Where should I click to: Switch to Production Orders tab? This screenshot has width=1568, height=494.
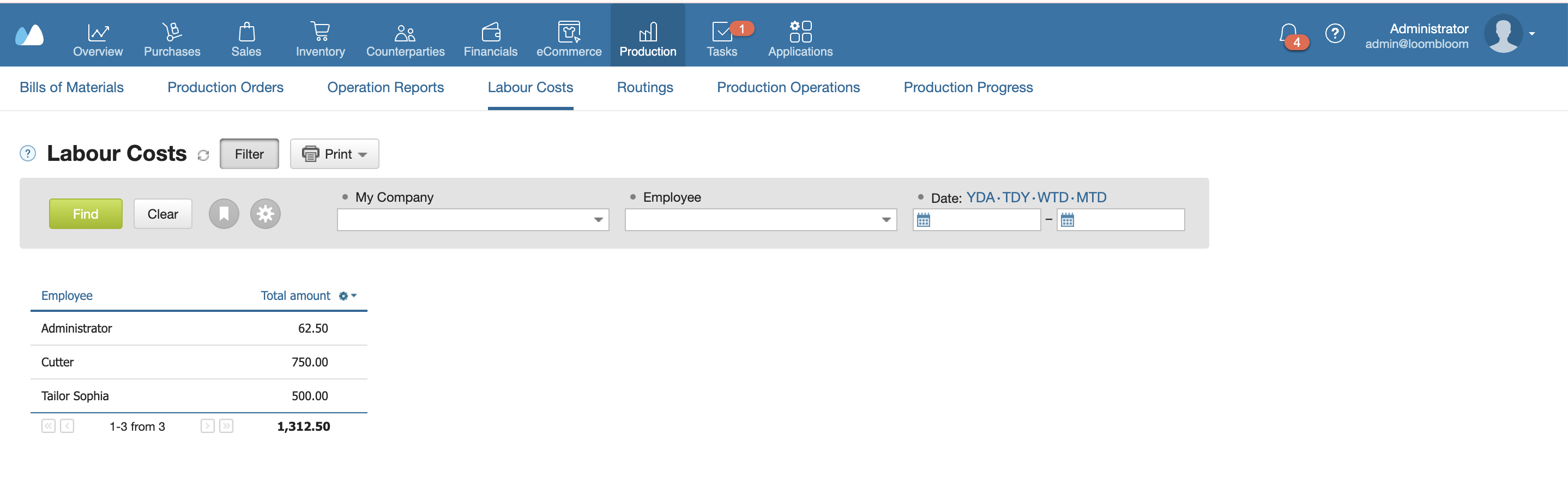[225, 88]
